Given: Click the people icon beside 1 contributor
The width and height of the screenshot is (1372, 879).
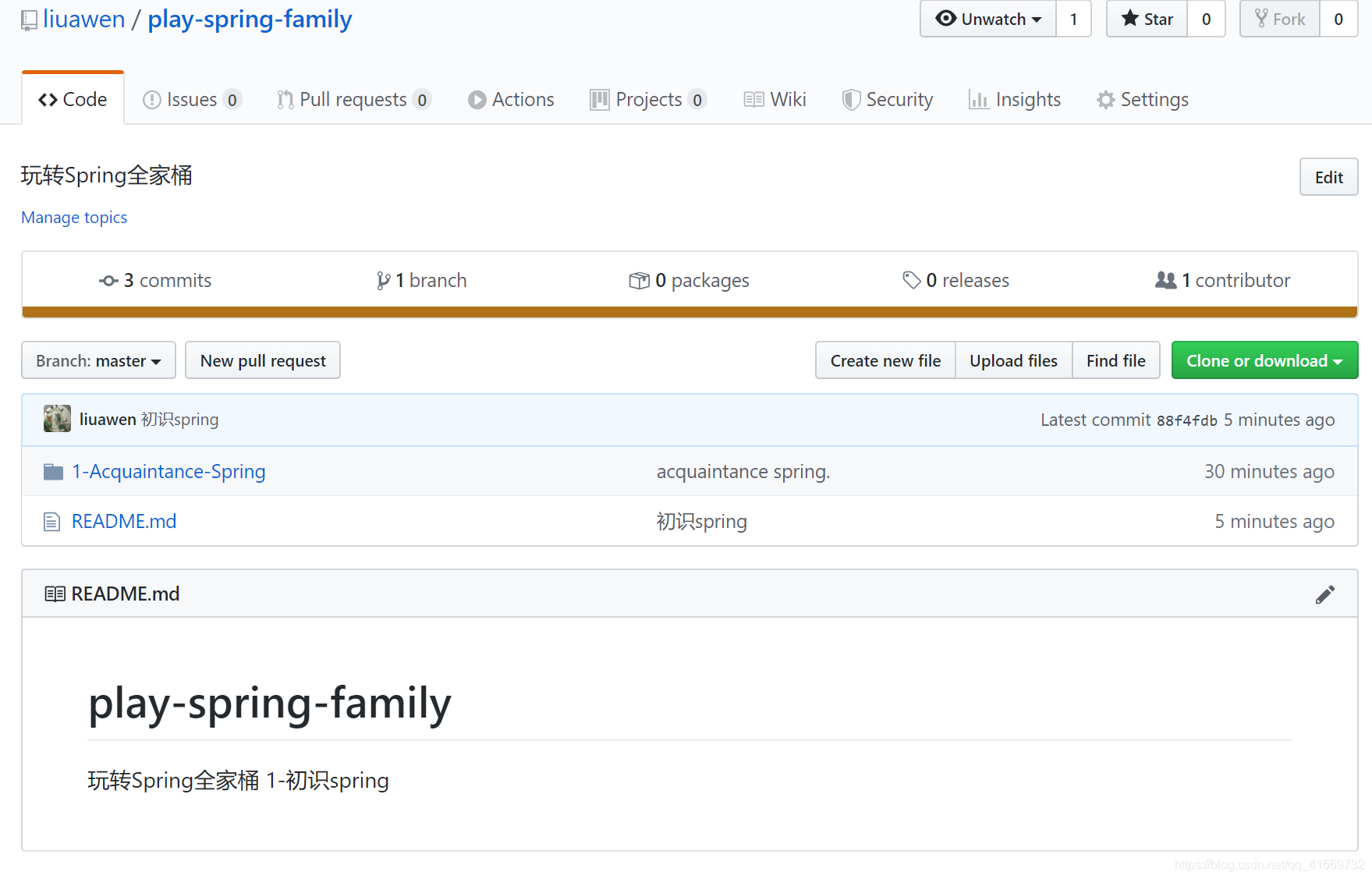Looking at the screenshot, I should coord(1165,280).
